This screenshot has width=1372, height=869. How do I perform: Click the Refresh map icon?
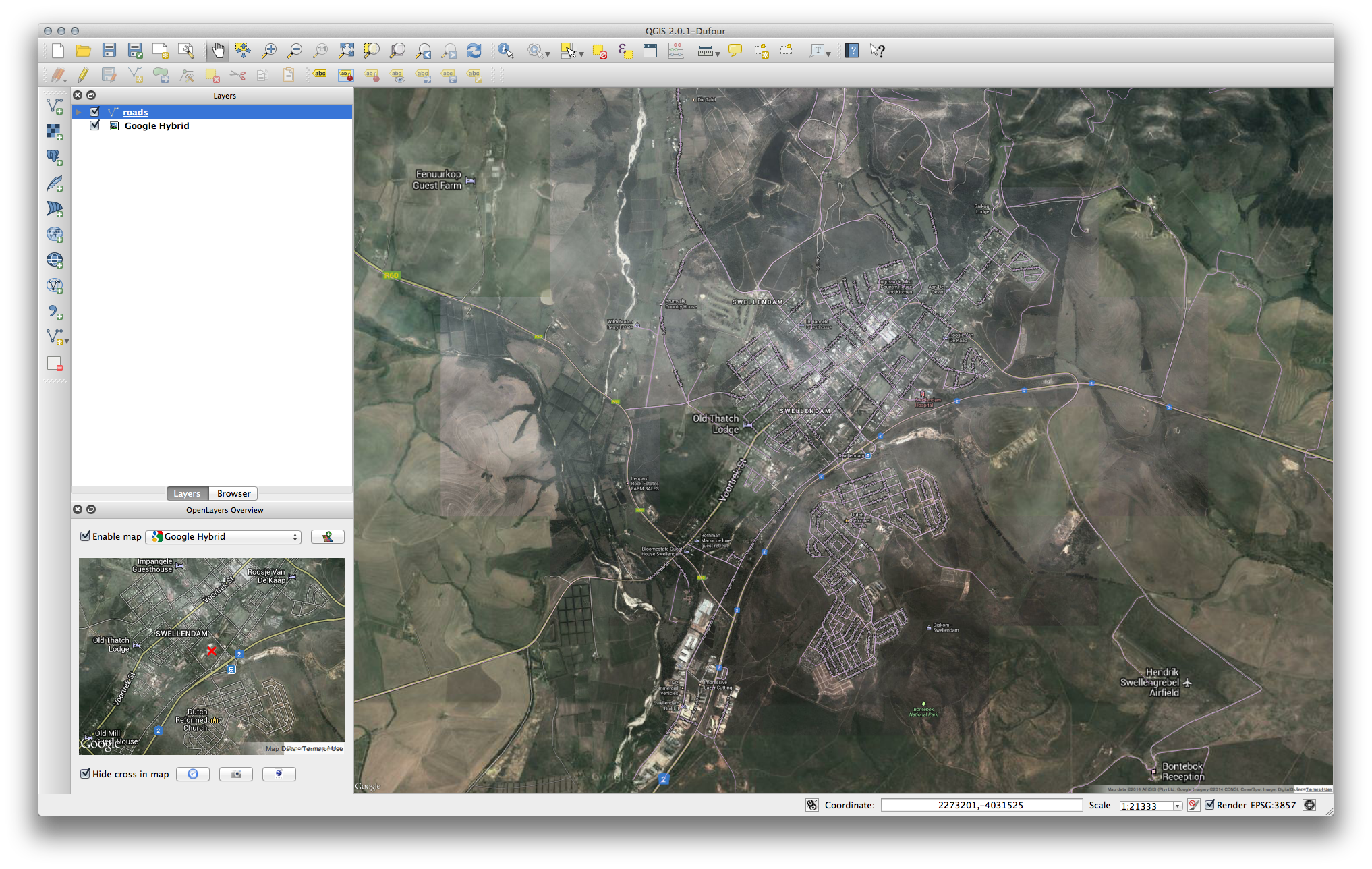click(474, 51)
